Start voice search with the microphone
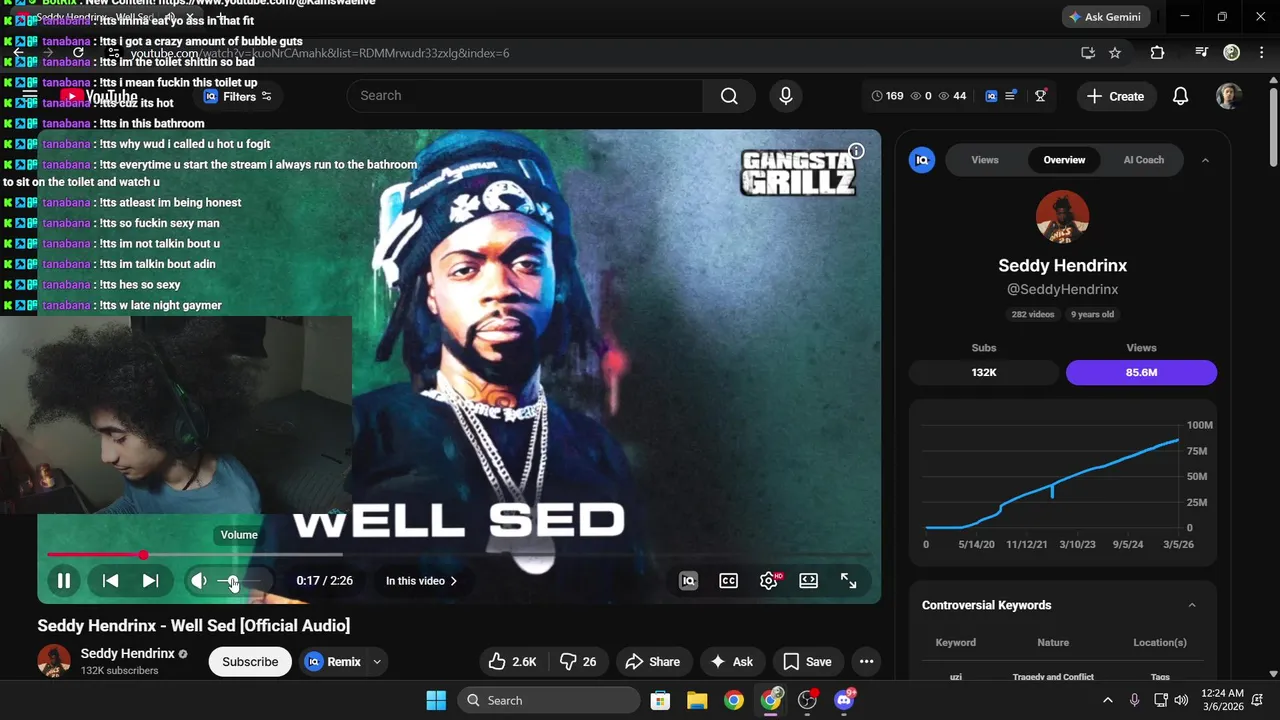Screen dimensions: 1280x720 tap(786, 96)
